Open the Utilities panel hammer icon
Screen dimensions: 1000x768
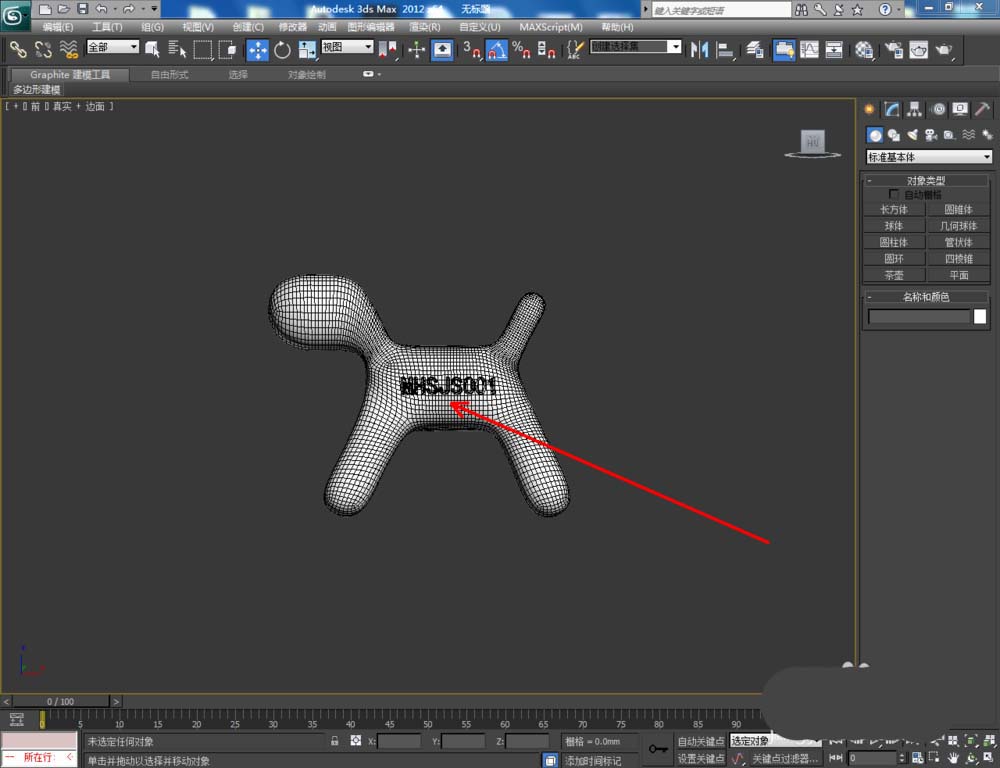[983, 110]
